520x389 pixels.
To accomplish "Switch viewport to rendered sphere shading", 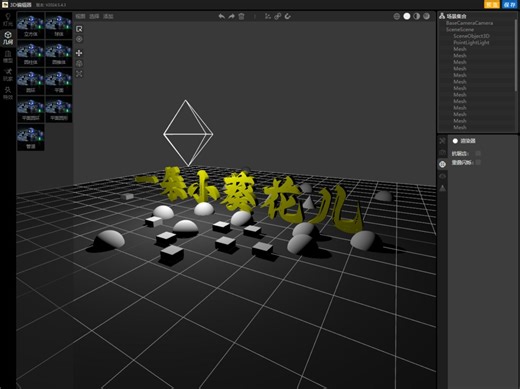I will (x=426, y=16).
